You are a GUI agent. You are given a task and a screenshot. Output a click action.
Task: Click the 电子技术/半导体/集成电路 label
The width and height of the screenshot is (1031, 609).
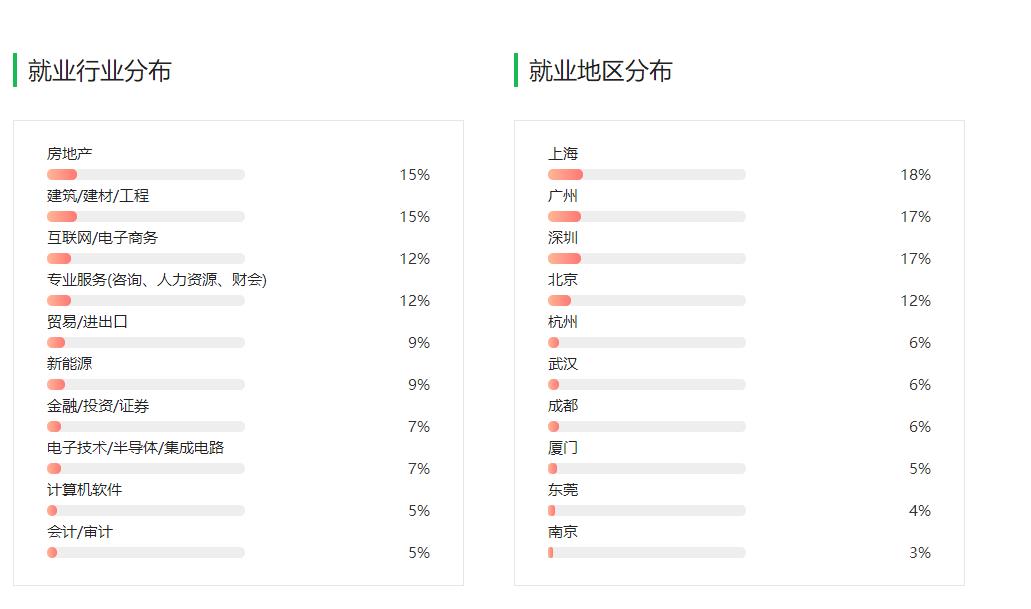[x=135, y=448]
